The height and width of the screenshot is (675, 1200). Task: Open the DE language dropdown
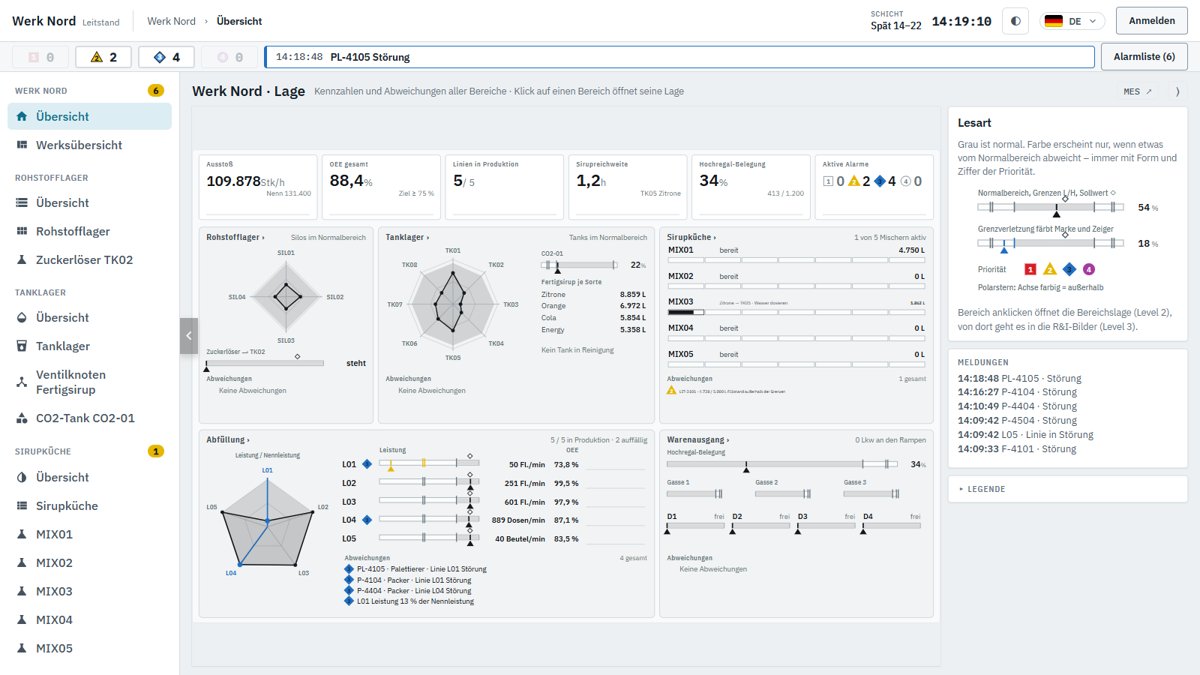1072,21
